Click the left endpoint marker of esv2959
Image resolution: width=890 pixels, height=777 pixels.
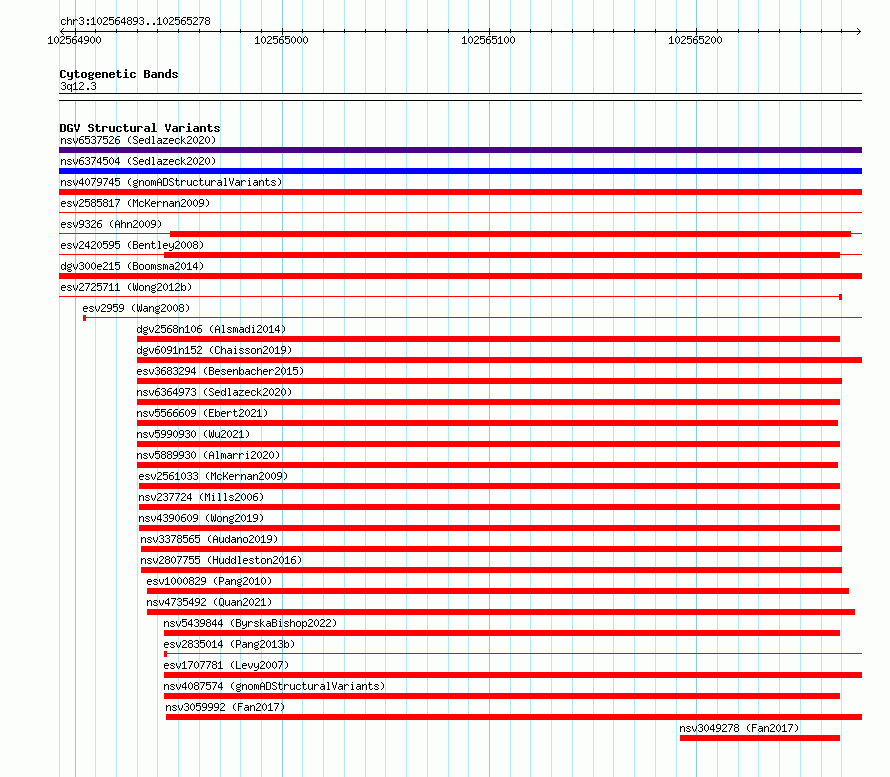(85, 318)
